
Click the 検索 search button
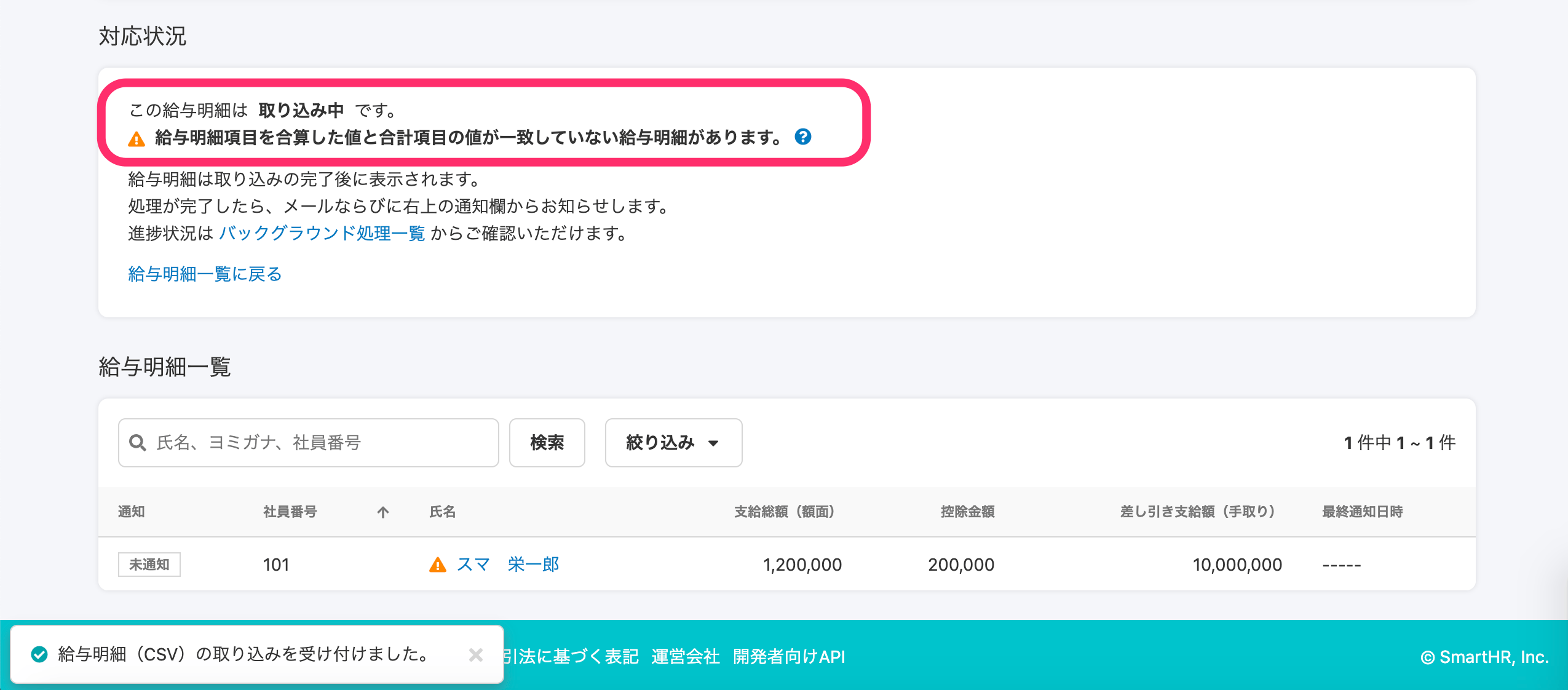point(547,443)
